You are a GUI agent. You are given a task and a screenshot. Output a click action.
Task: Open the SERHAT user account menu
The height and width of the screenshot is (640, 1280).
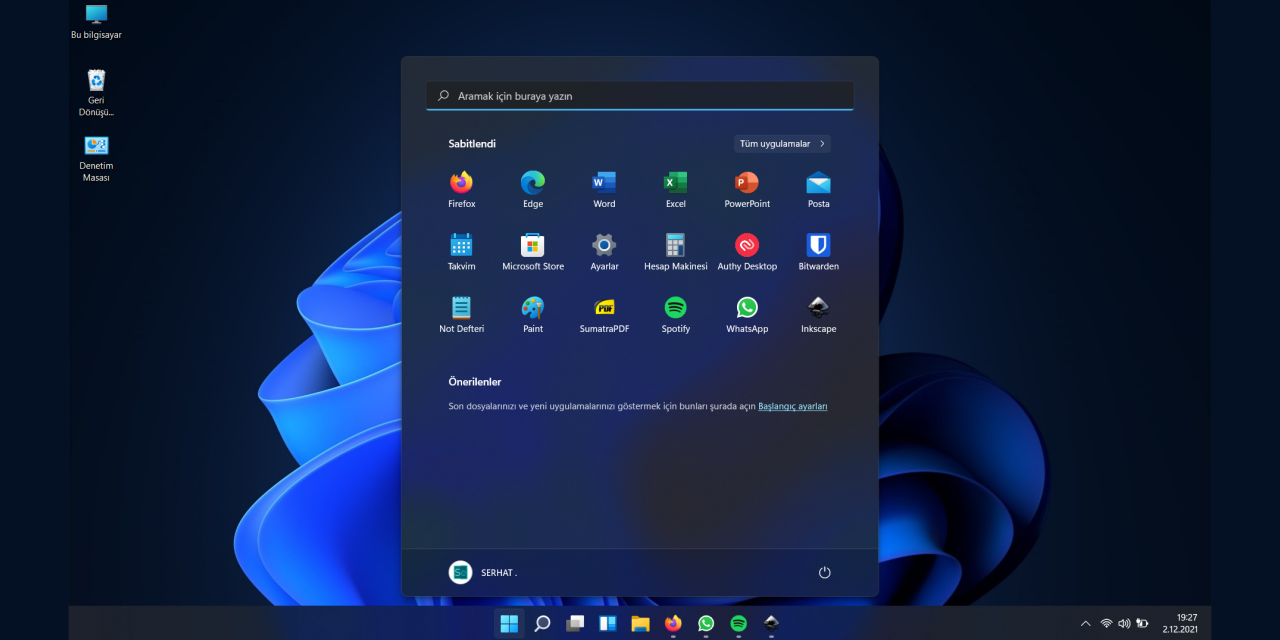[x=483, y=572]
